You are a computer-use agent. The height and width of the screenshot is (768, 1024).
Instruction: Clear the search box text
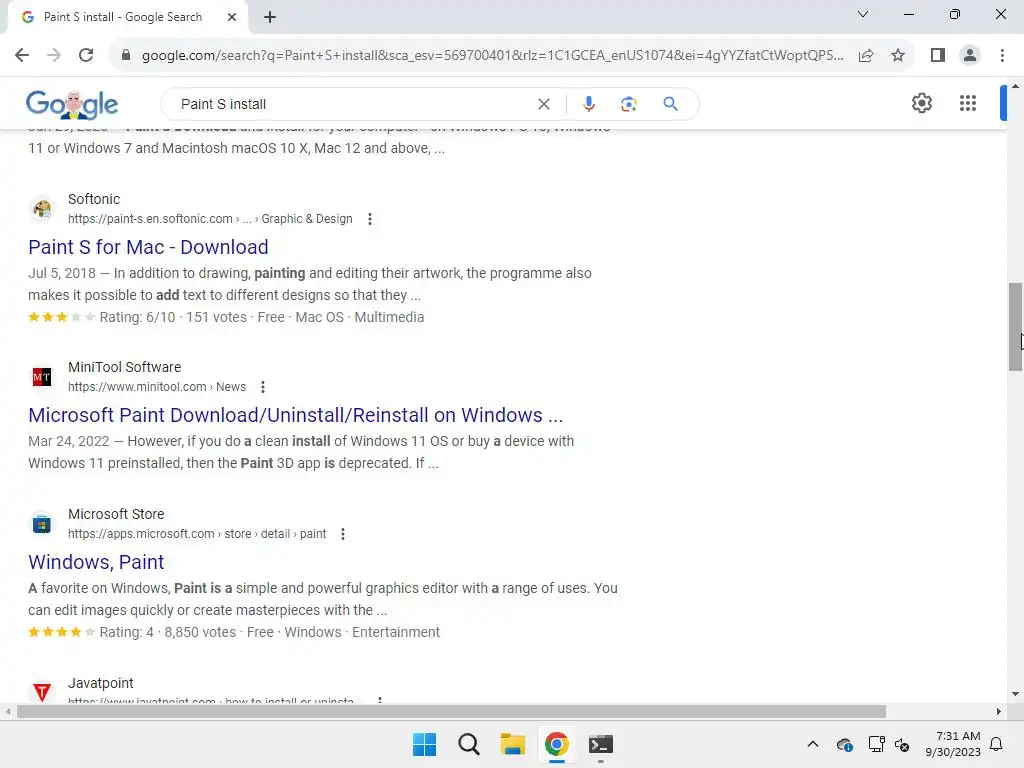(x=543, y=104)
